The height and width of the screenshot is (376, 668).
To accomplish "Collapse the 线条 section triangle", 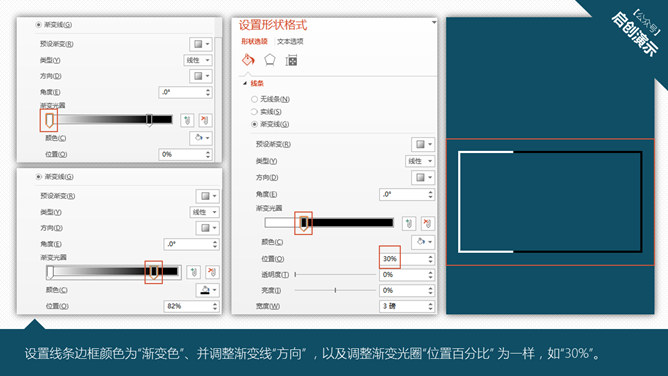I will pos(245,83).
